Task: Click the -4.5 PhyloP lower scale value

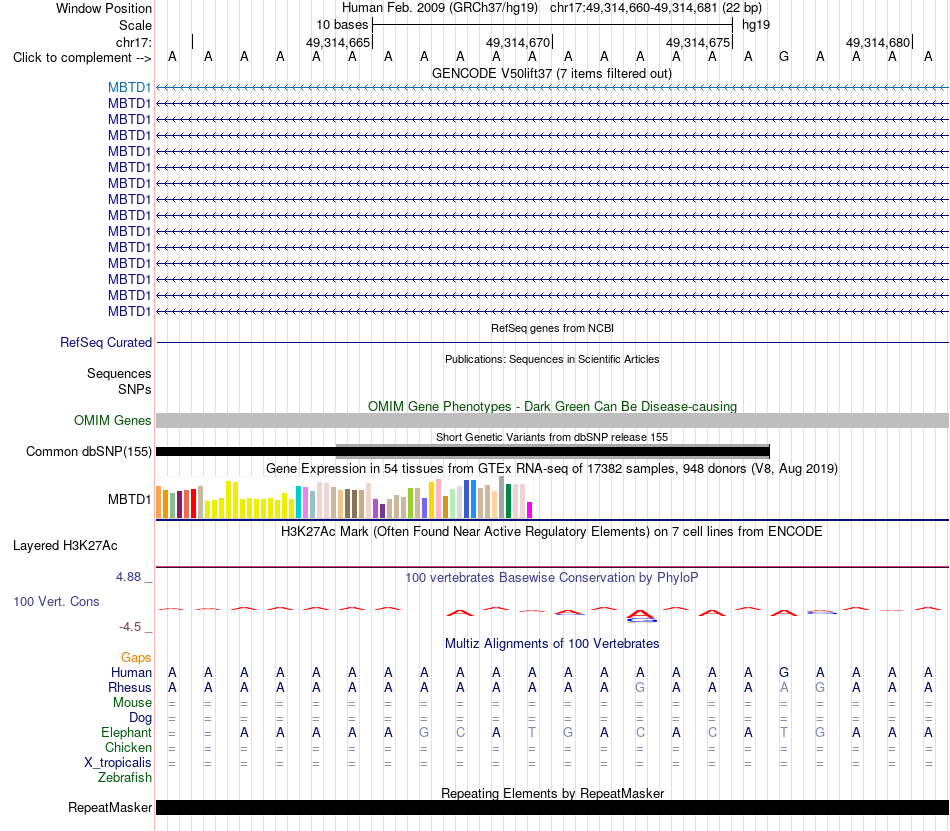Action: coord(130,627)
